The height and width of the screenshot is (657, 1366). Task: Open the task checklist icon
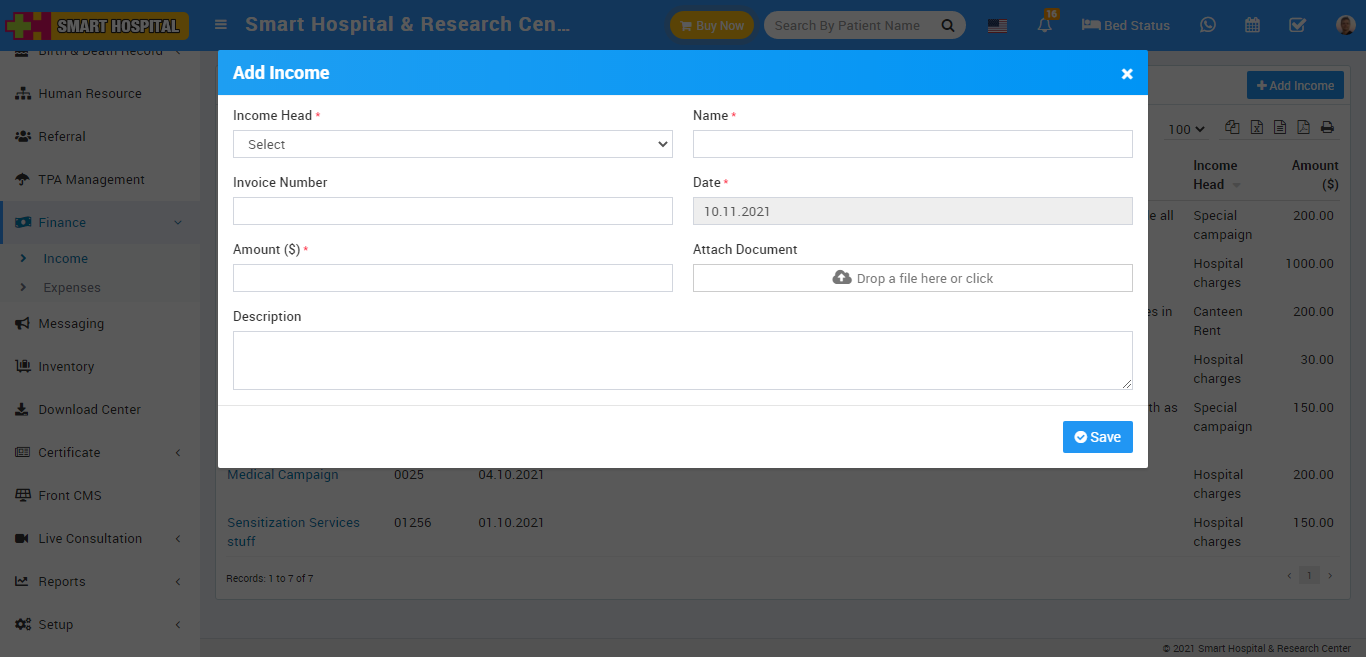(1297, 25)
